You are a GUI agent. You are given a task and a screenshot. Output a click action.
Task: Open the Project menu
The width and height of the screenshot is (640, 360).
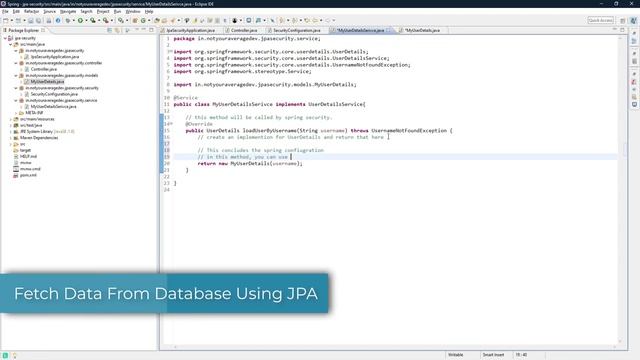[x=103, y=11]
